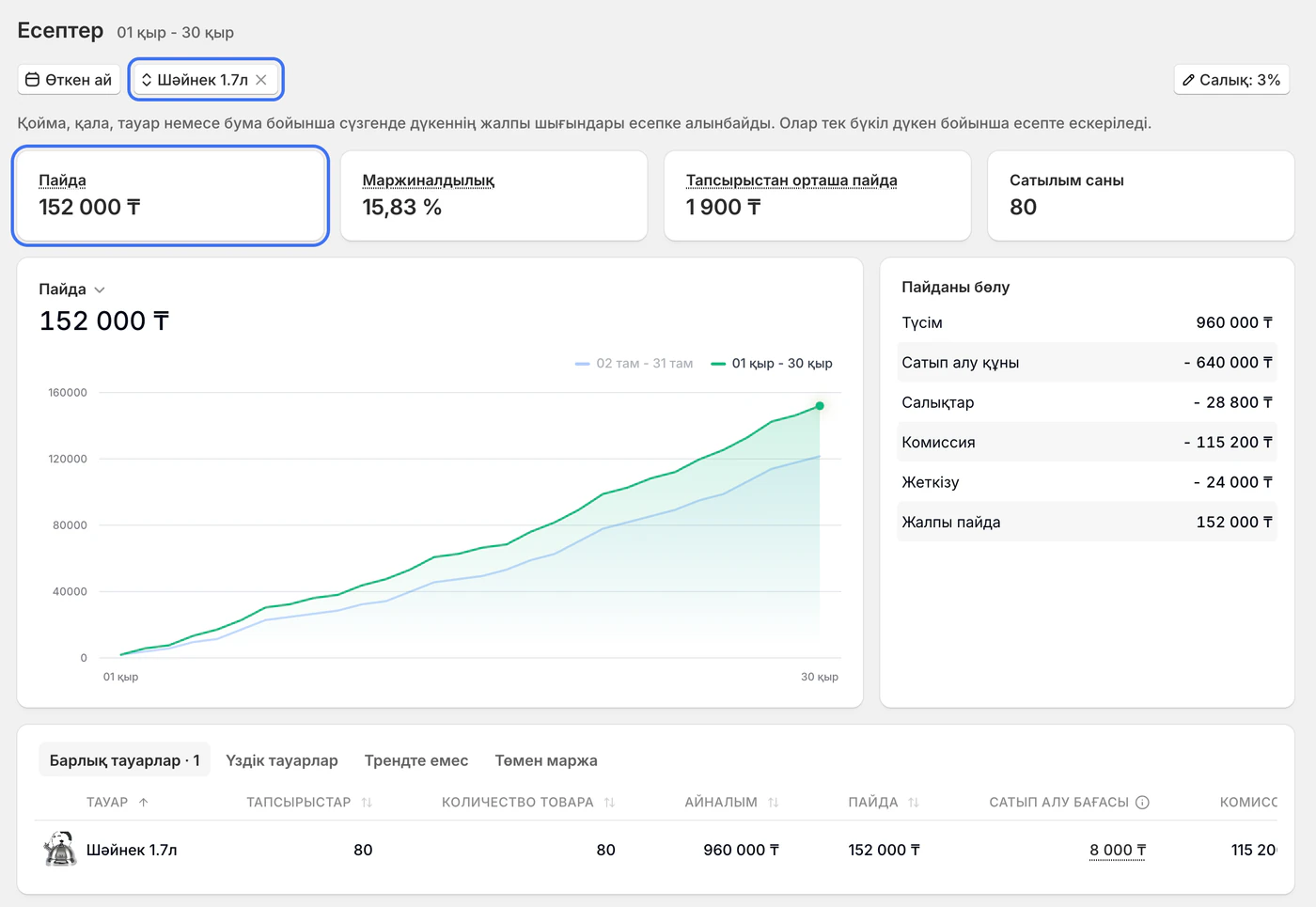Click the Шәйнек 1.7л product thumbnail
This screenshot has height=907, width=1316.
tap(60, 849)
